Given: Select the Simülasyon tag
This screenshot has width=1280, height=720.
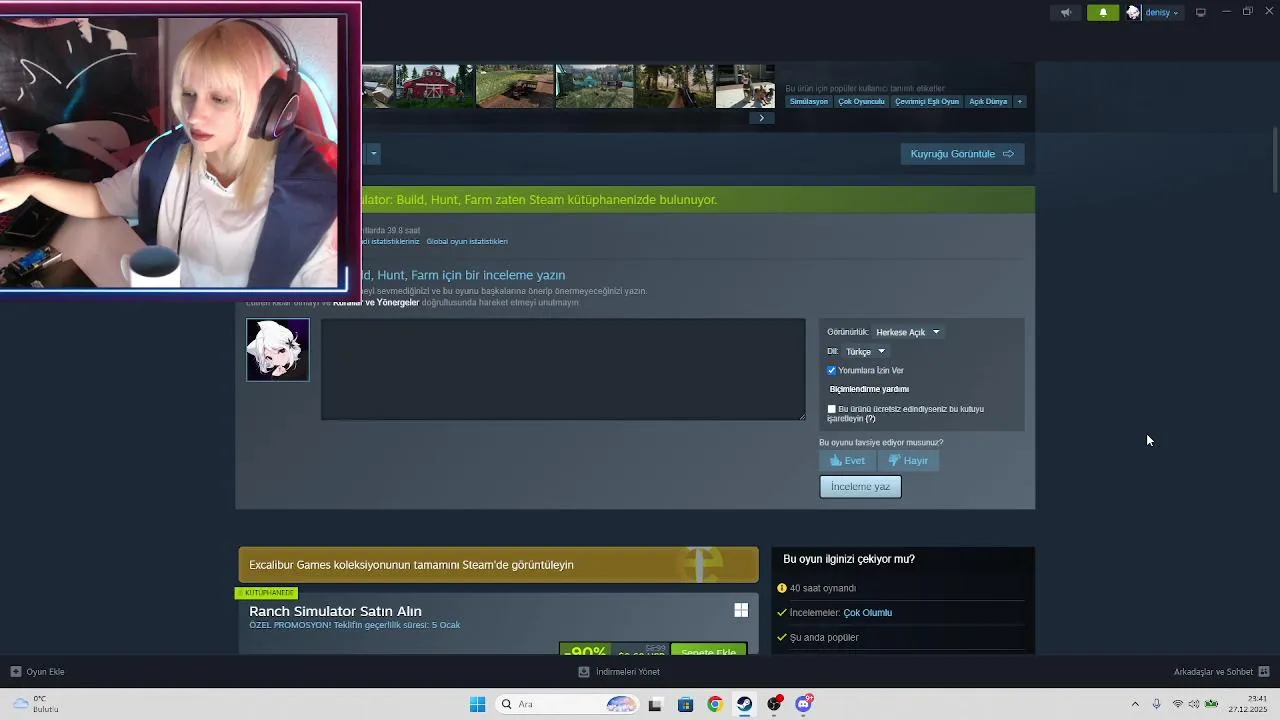Looking at the screenshot, I should (x=809, y=101).
